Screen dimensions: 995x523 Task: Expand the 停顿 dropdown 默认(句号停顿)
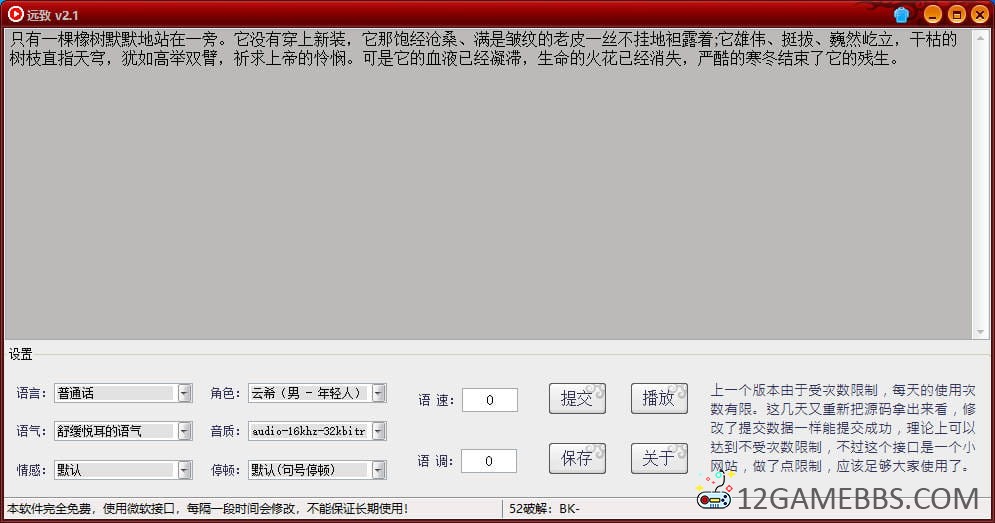[317, 470]
